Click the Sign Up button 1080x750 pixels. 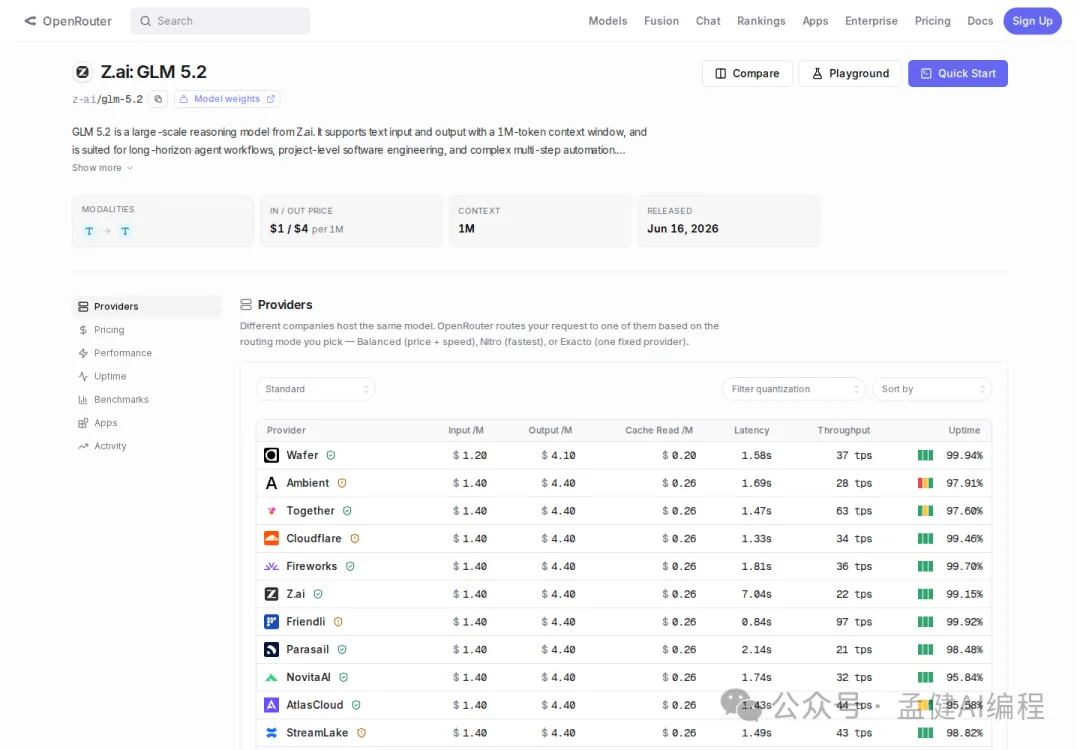click(x=1032, y=21)
